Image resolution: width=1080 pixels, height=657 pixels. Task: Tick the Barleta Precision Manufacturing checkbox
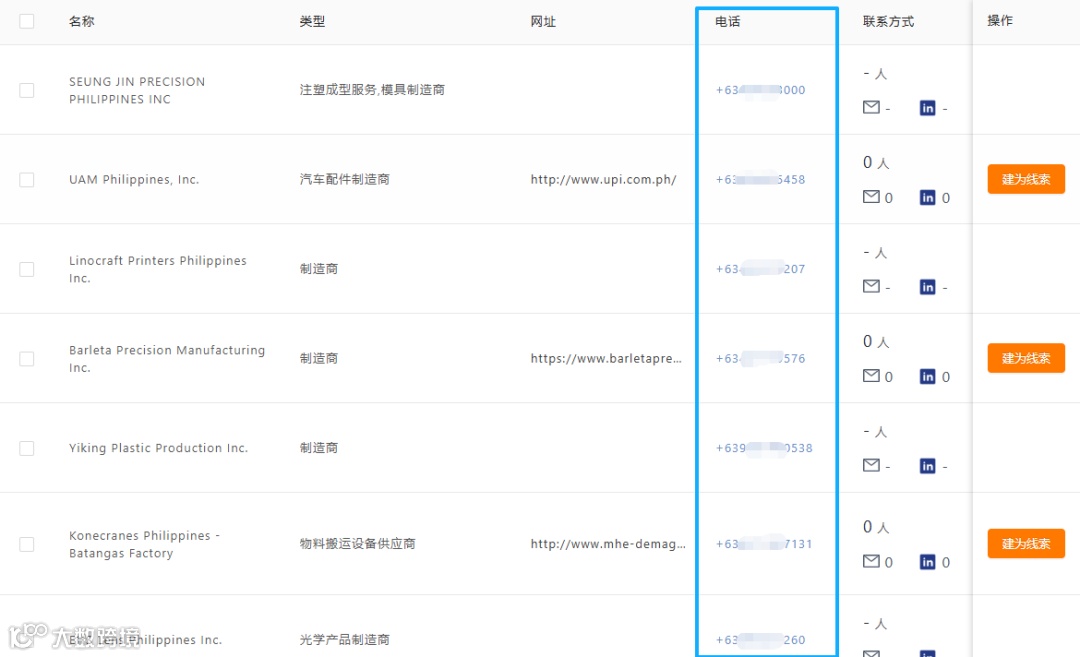27,359
